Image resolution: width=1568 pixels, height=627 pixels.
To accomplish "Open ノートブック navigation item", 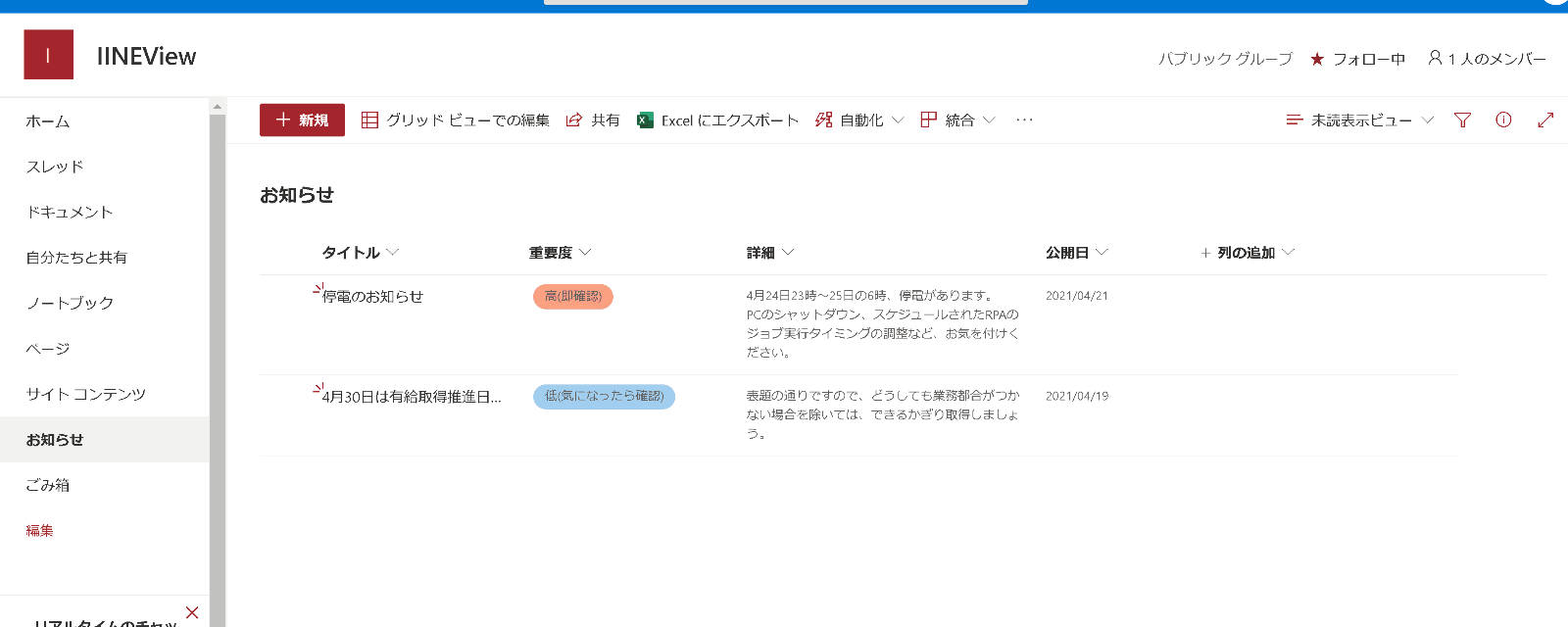I will point(70,303).
